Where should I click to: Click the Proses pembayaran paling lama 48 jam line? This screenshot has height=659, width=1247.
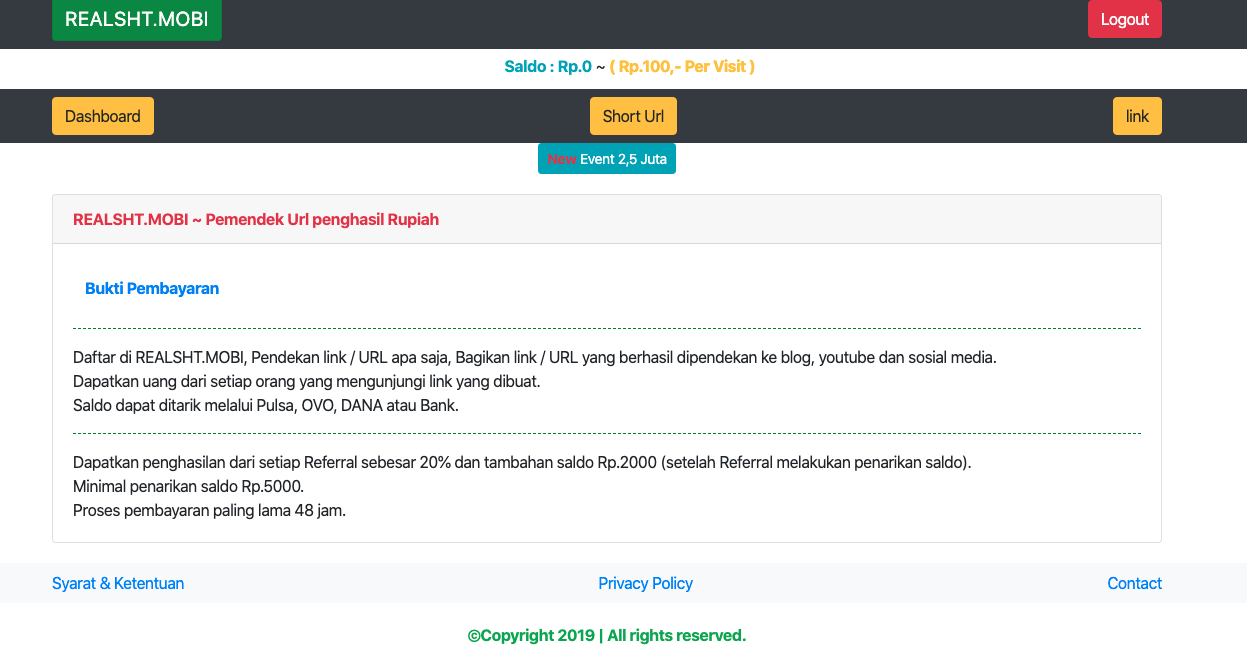209,510
